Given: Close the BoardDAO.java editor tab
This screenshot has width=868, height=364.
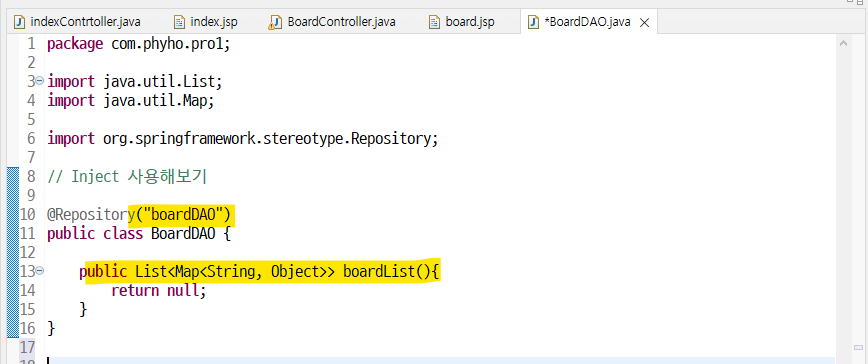Looking at the screenshot, I should (644, 23).
